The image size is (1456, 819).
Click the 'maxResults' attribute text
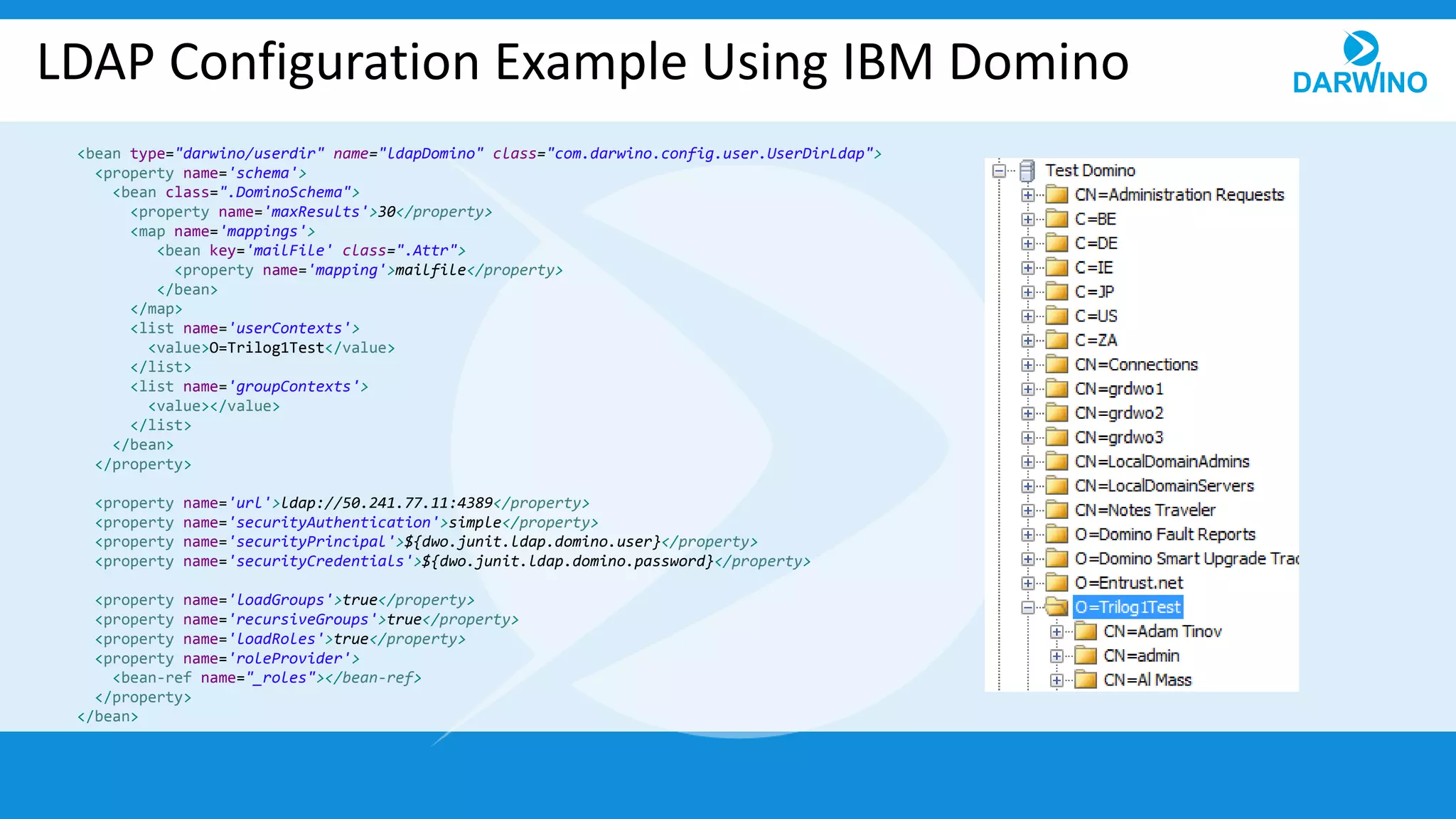tap(316, 212)
